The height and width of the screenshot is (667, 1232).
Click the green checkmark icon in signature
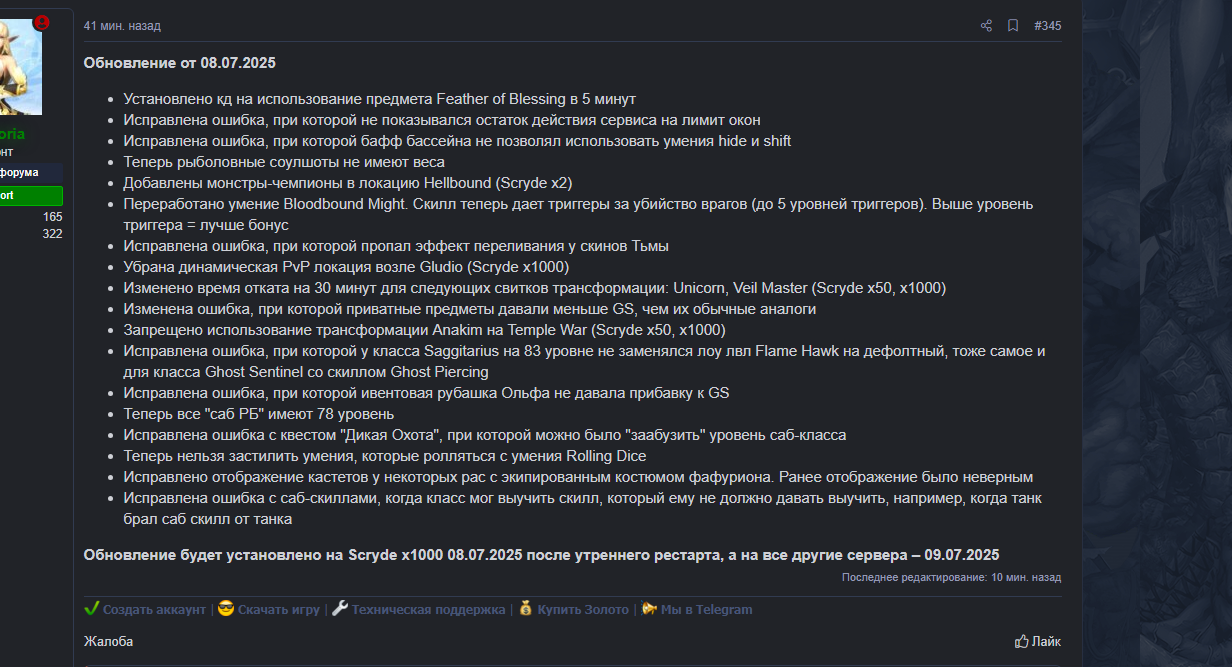click(x=92, y=608)
